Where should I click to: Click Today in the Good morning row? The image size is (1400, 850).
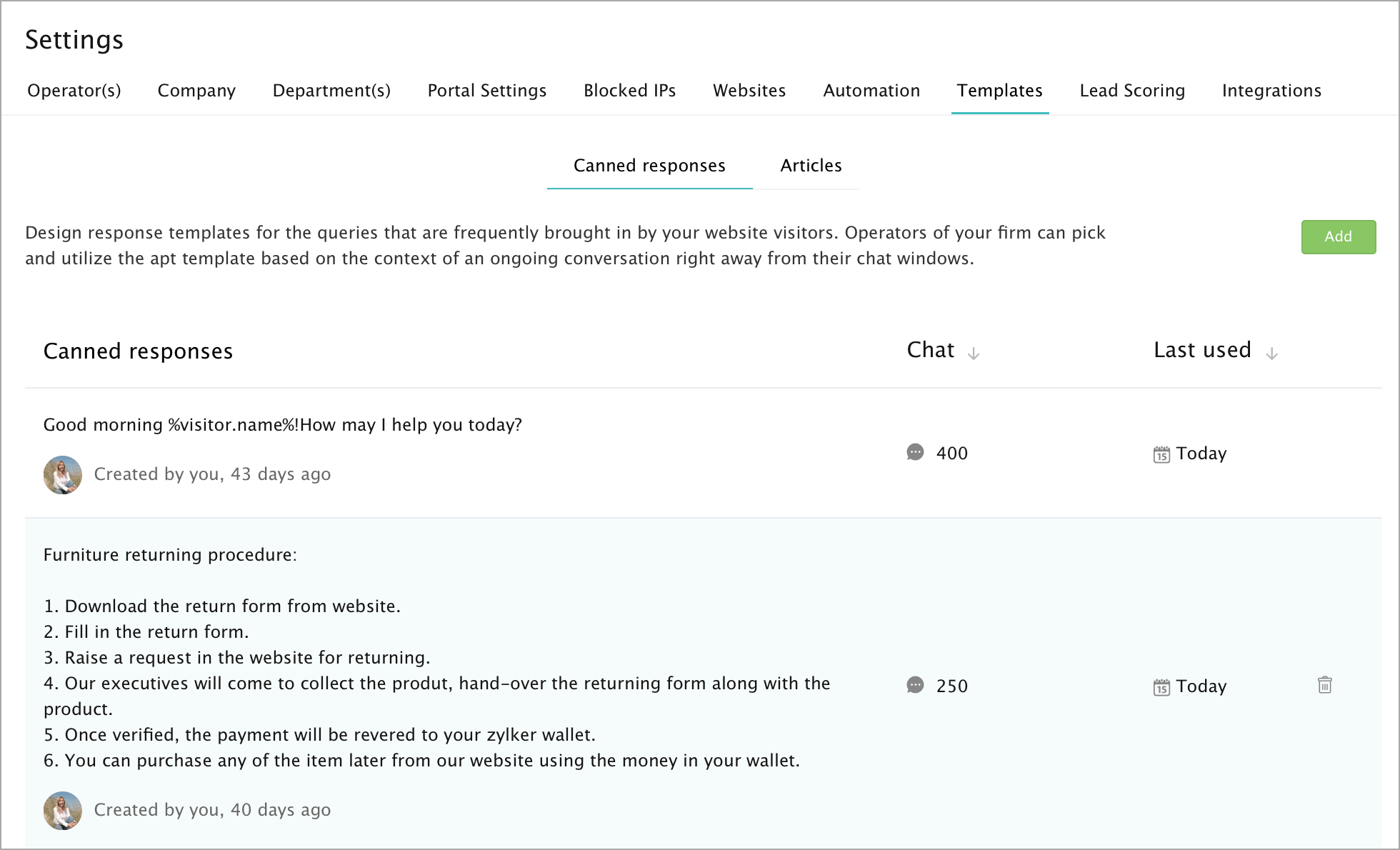pyautogui.click(x=1201, y=454)
